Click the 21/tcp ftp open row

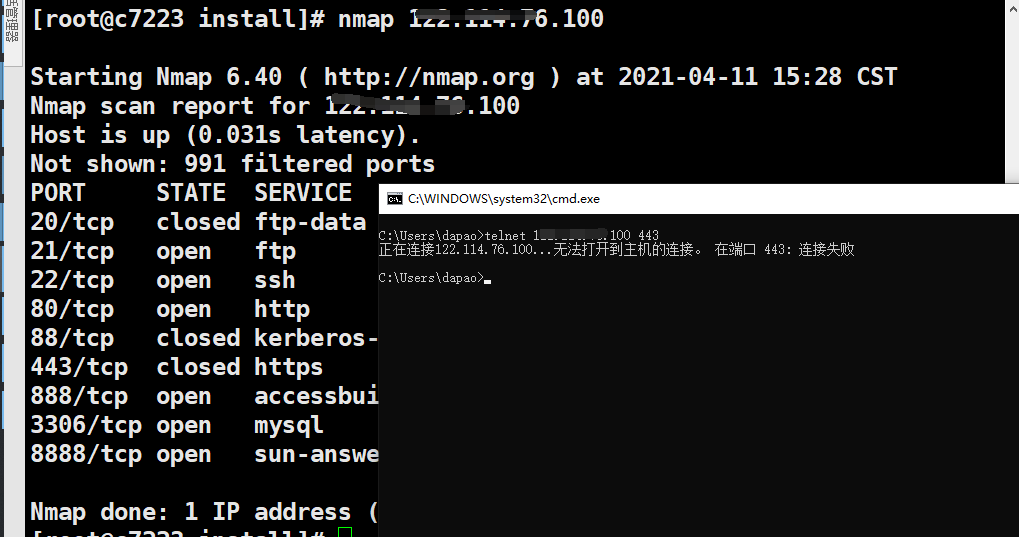click(163, 251)
